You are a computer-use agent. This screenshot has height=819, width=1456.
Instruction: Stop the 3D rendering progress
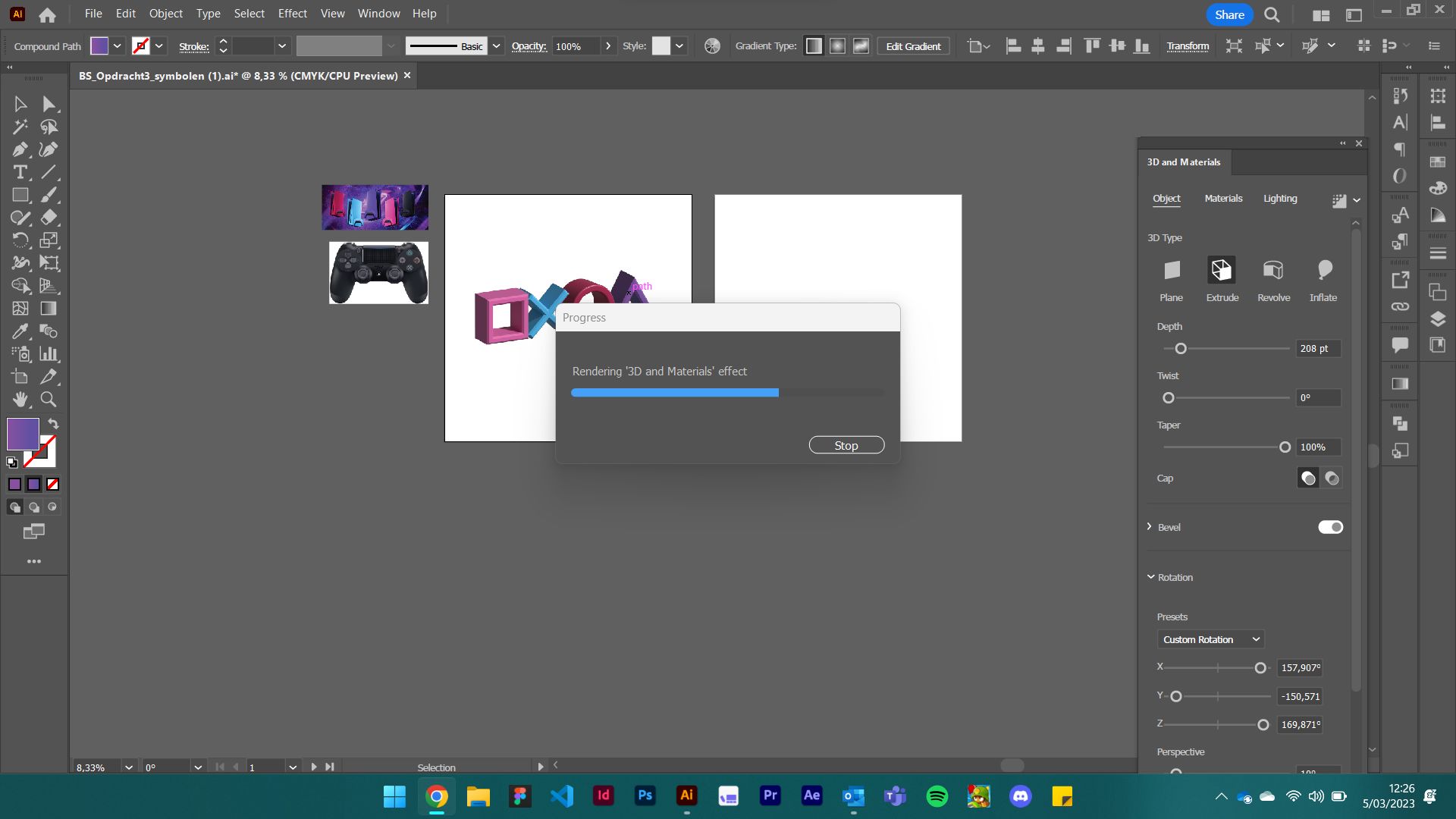846,445
